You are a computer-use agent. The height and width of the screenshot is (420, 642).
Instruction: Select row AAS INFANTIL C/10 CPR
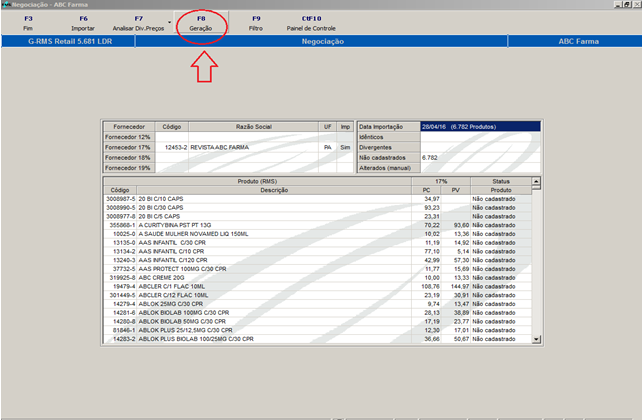pyautogui.click(x=317, y=251)
